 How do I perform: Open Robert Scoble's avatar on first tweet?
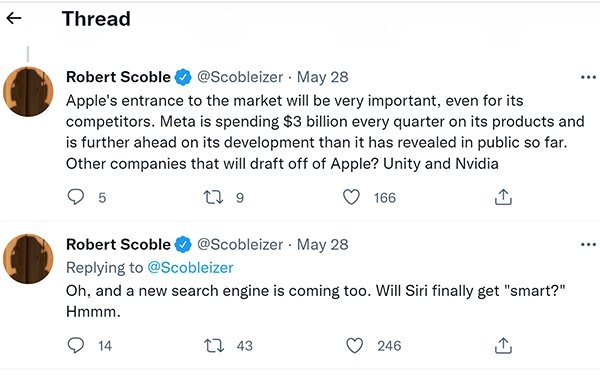click(x=28, y=91)
